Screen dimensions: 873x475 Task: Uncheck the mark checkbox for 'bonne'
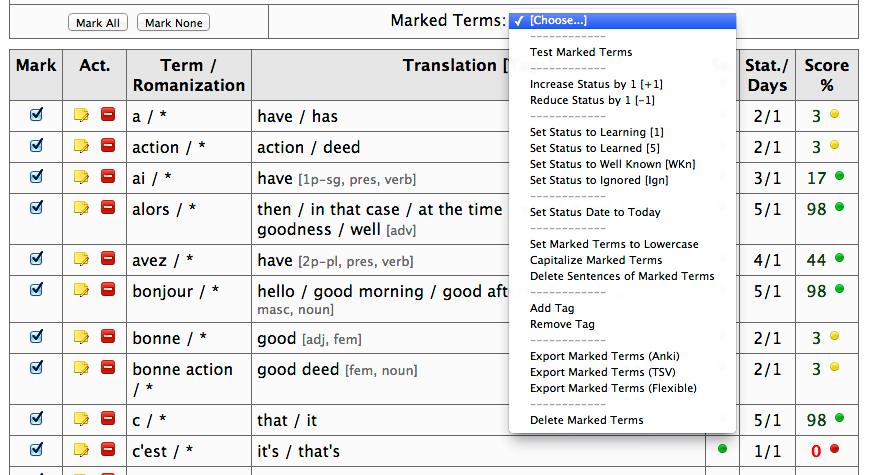pyautogui.click(x=37, y=337)
